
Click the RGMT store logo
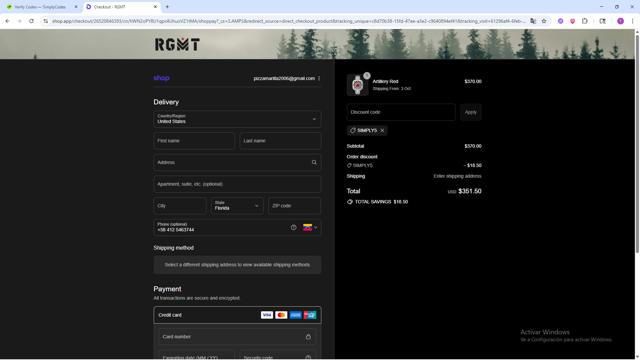coord(177,44)
